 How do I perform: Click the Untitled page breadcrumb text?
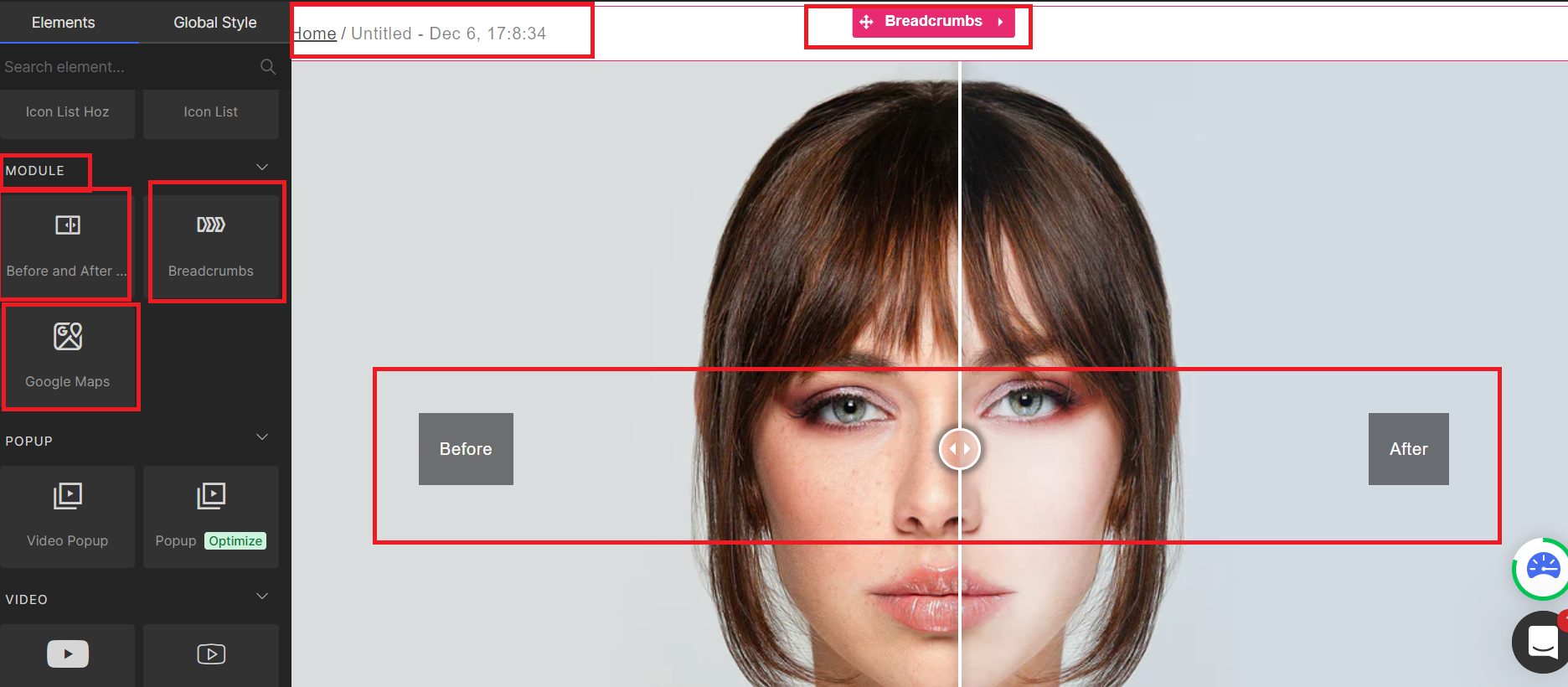[448, 34]
